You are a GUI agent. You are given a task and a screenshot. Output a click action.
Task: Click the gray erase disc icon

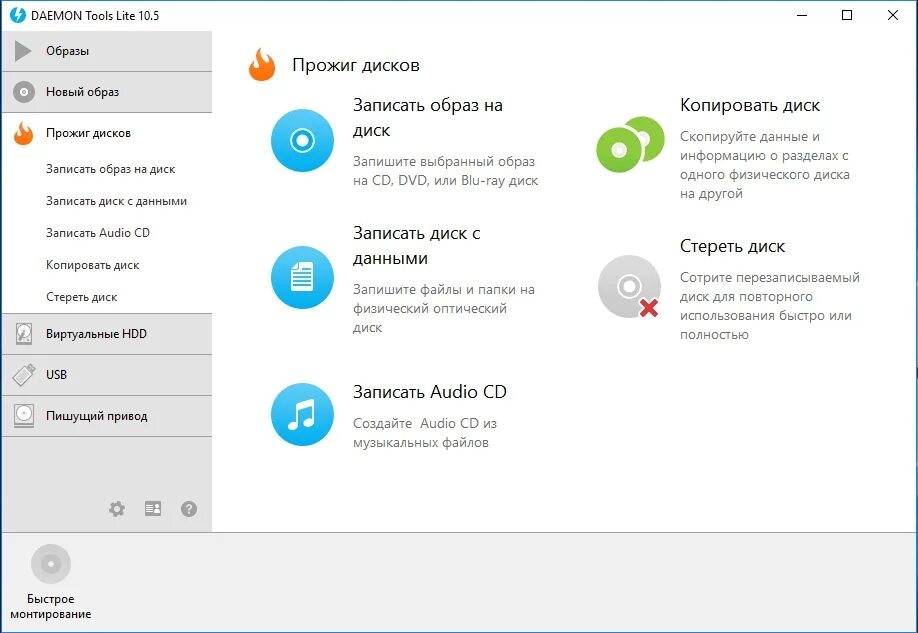[629, 287]
